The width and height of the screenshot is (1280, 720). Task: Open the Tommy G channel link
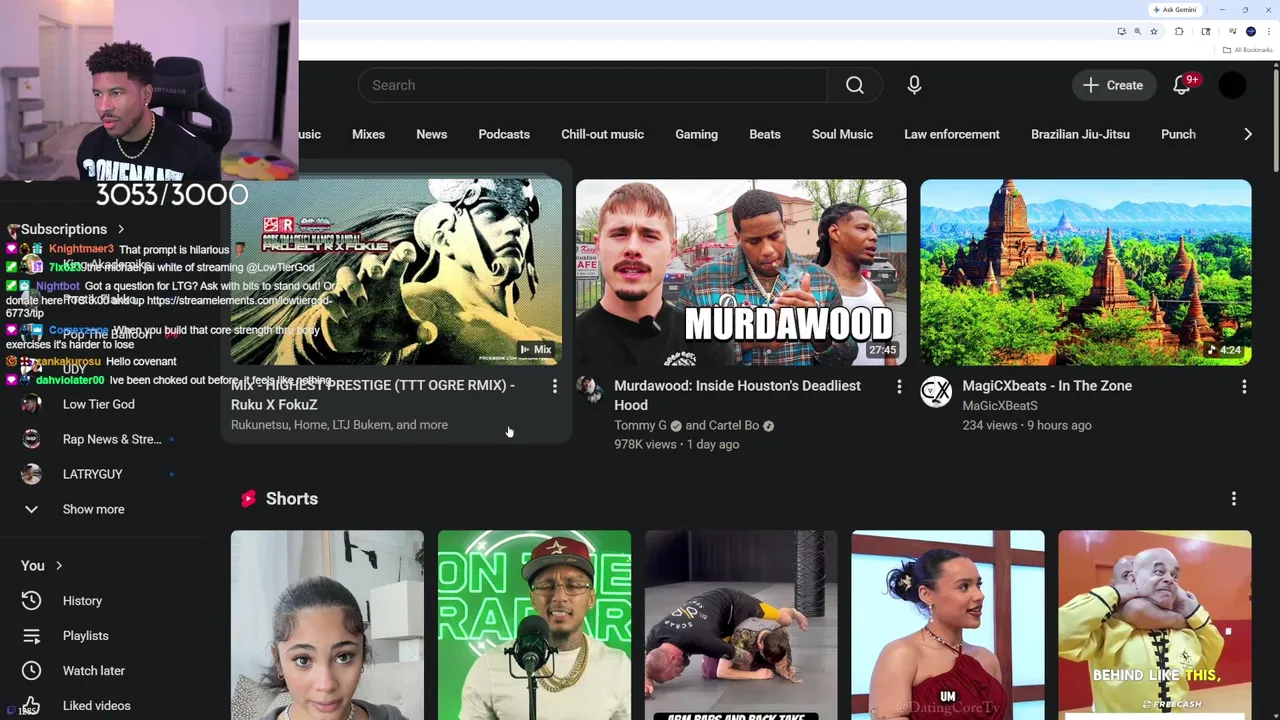click(640, 425)
